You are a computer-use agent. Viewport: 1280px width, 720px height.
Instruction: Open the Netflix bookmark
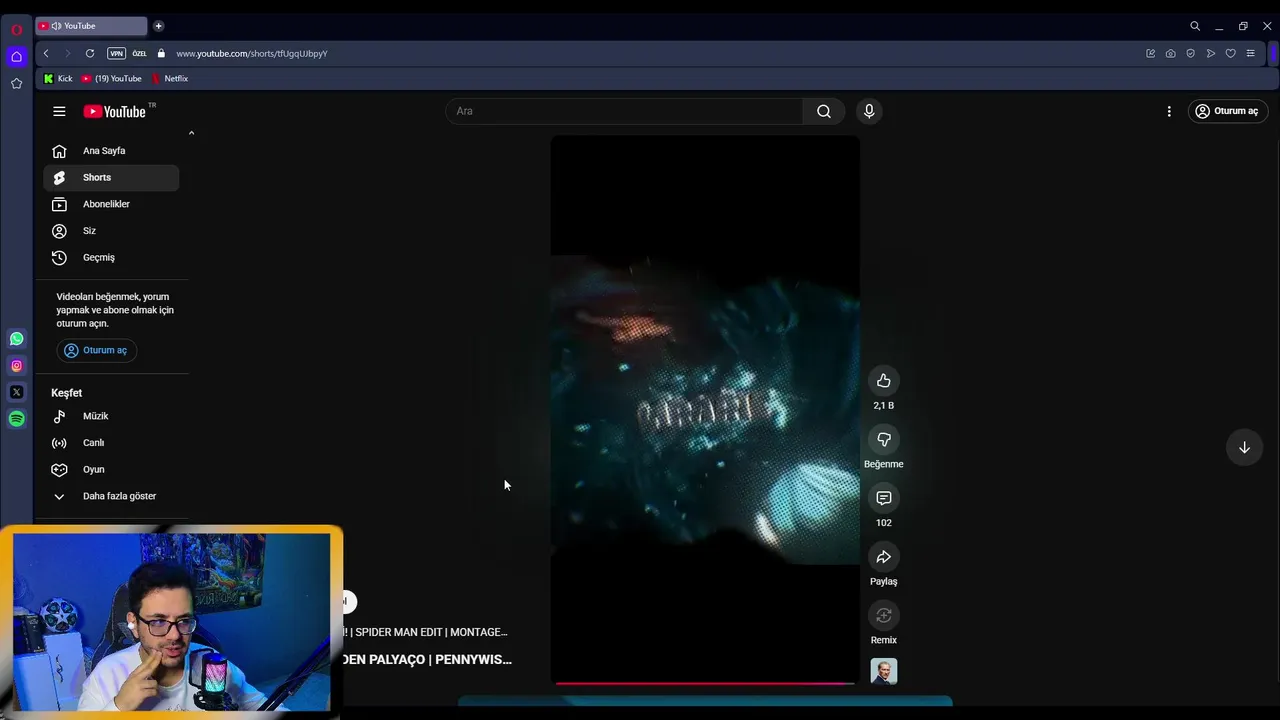[169, 78]
